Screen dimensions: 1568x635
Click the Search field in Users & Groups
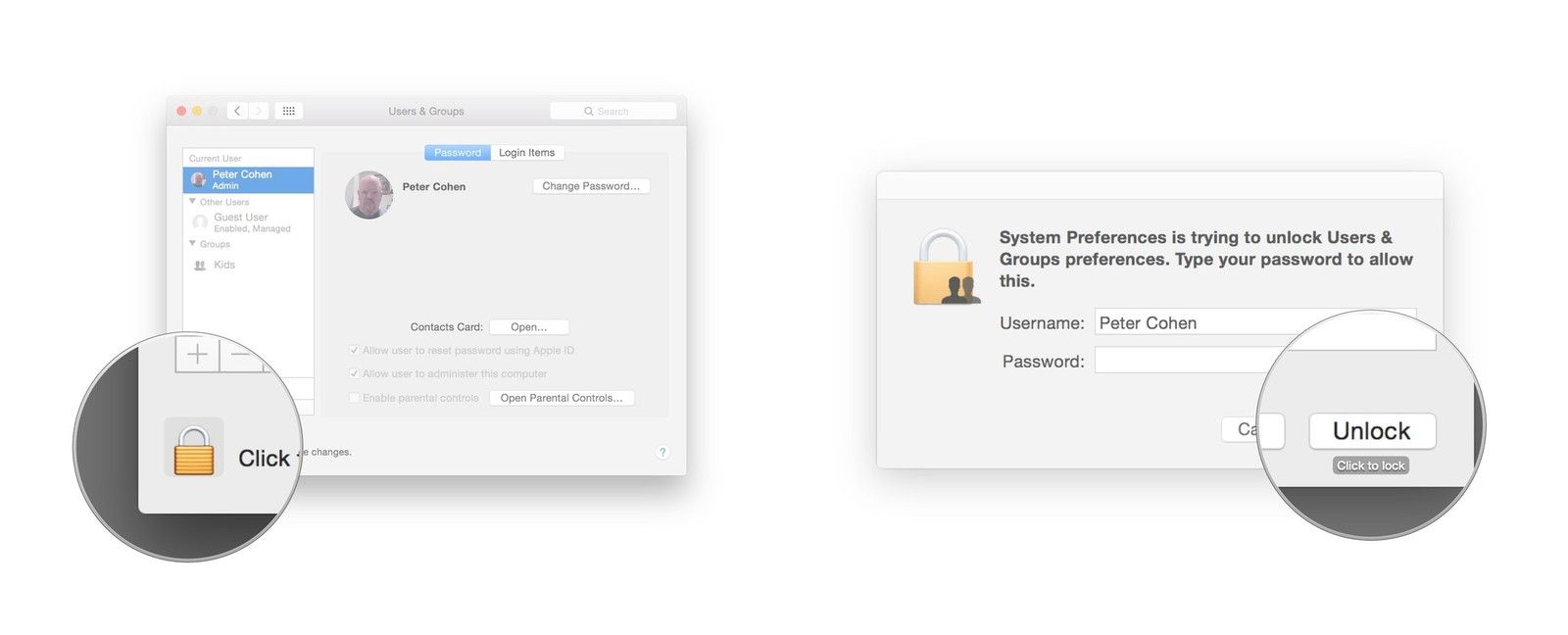click(x=613, y=112)
